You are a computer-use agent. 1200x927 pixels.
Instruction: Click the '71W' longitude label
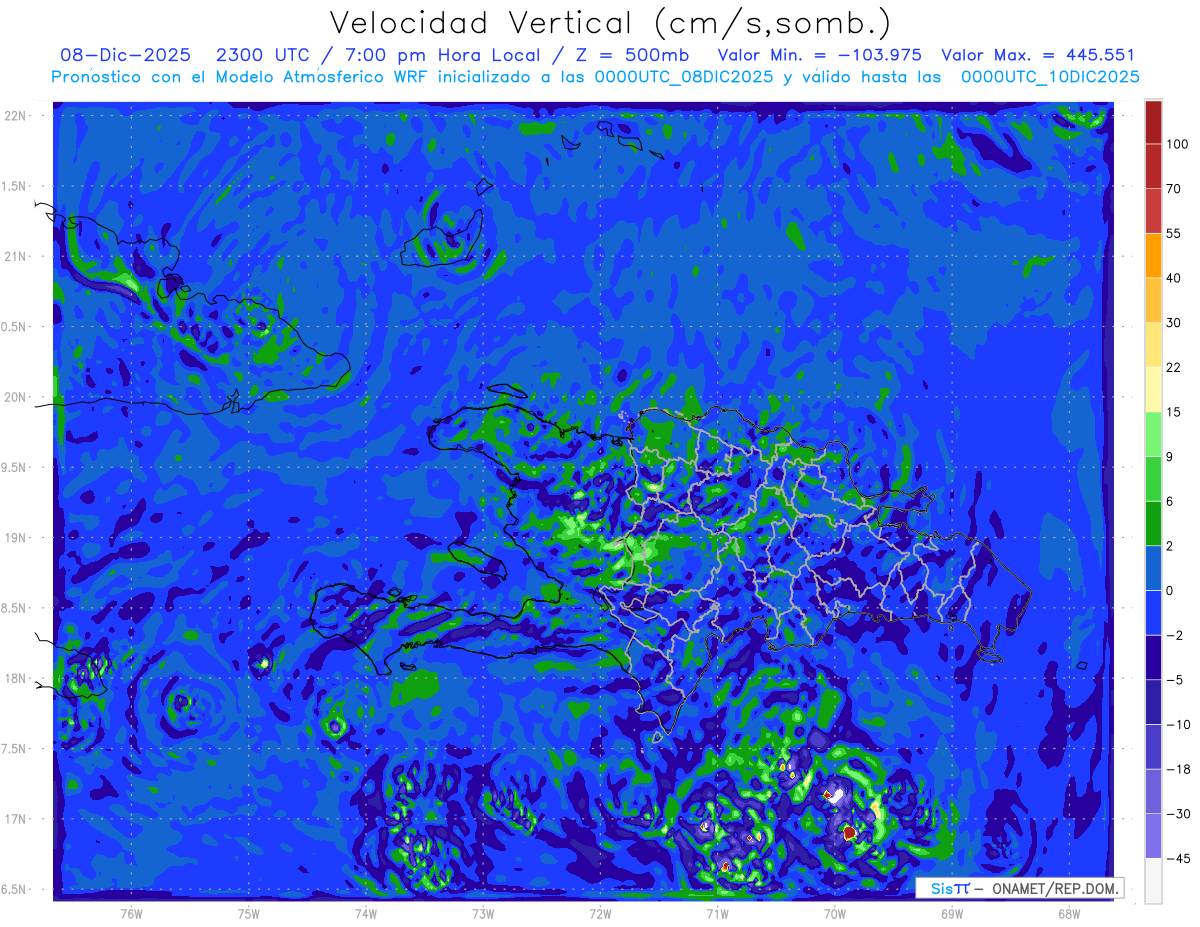click(717, 913)
